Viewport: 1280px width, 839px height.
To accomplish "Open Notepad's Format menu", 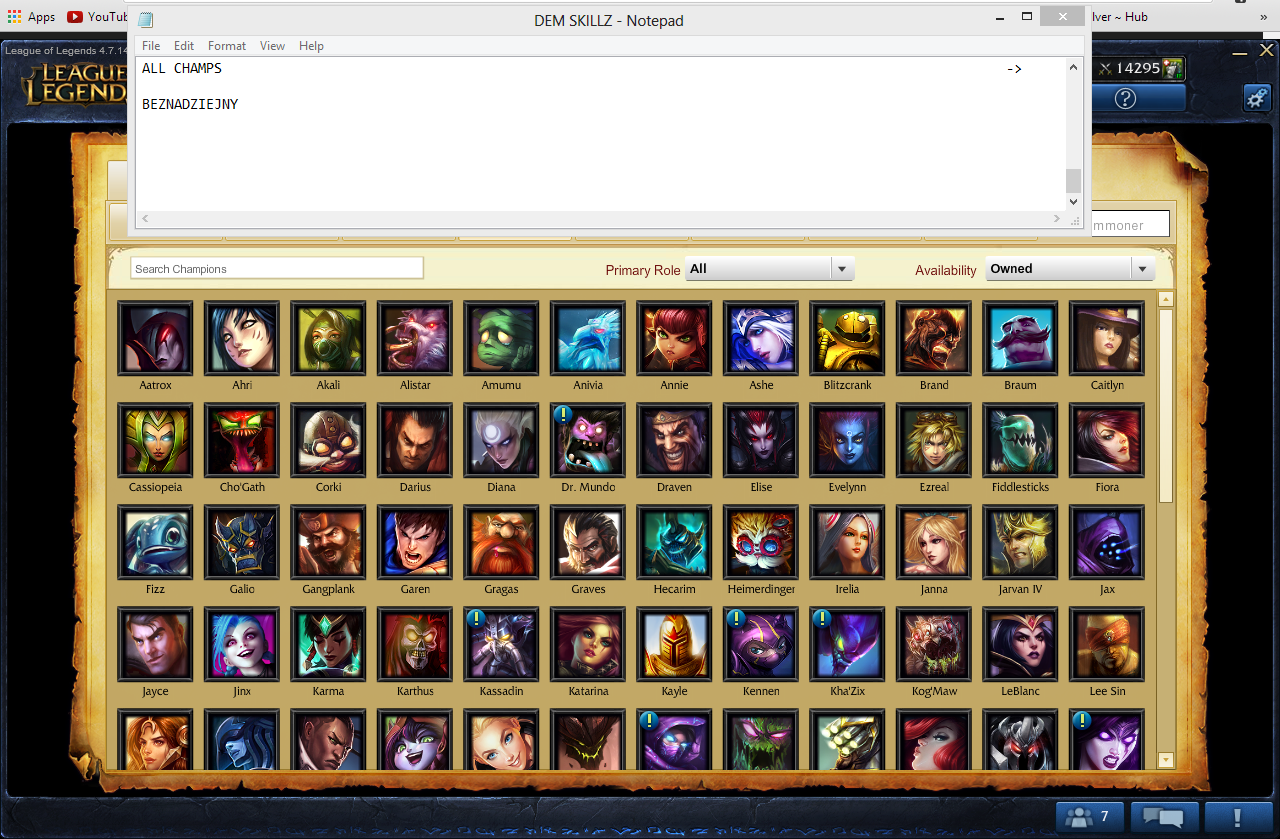I will point(227,46).
